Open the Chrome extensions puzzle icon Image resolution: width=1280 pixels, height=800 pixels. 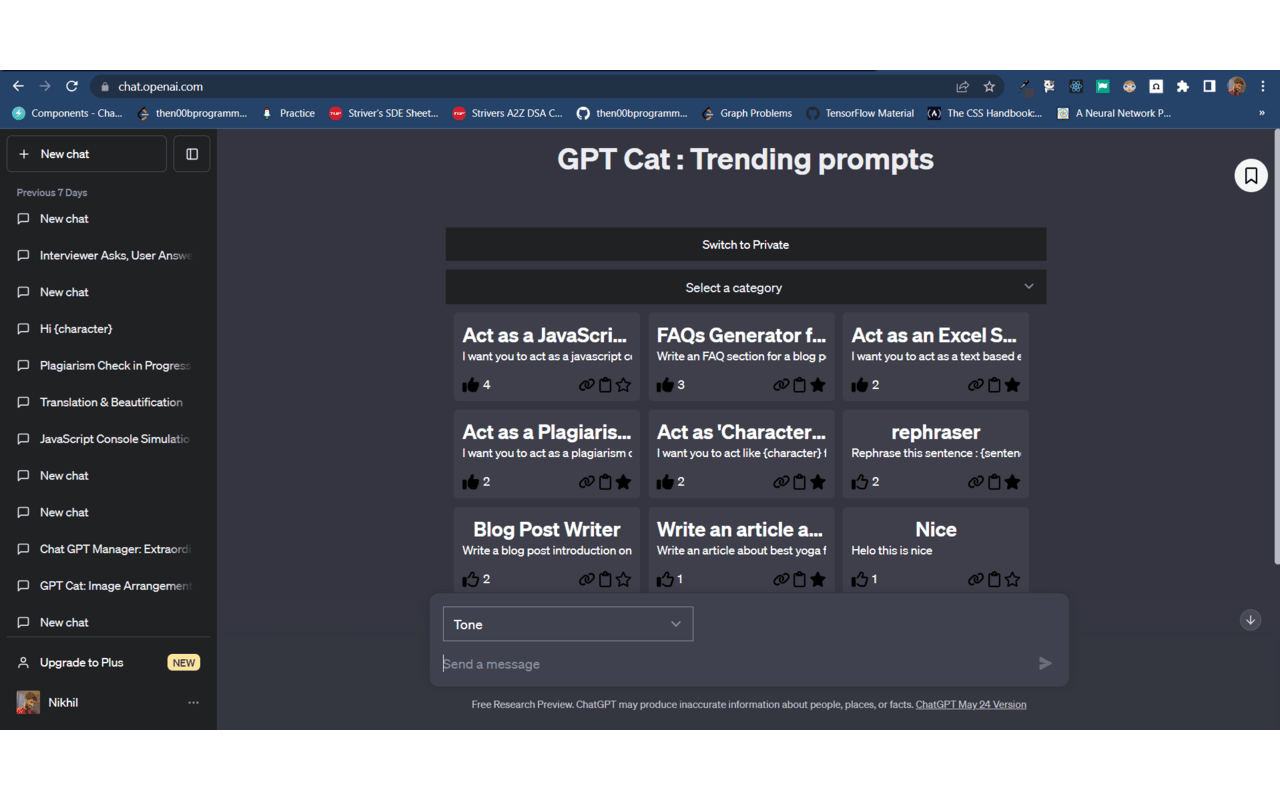(x=1183, y=87)
